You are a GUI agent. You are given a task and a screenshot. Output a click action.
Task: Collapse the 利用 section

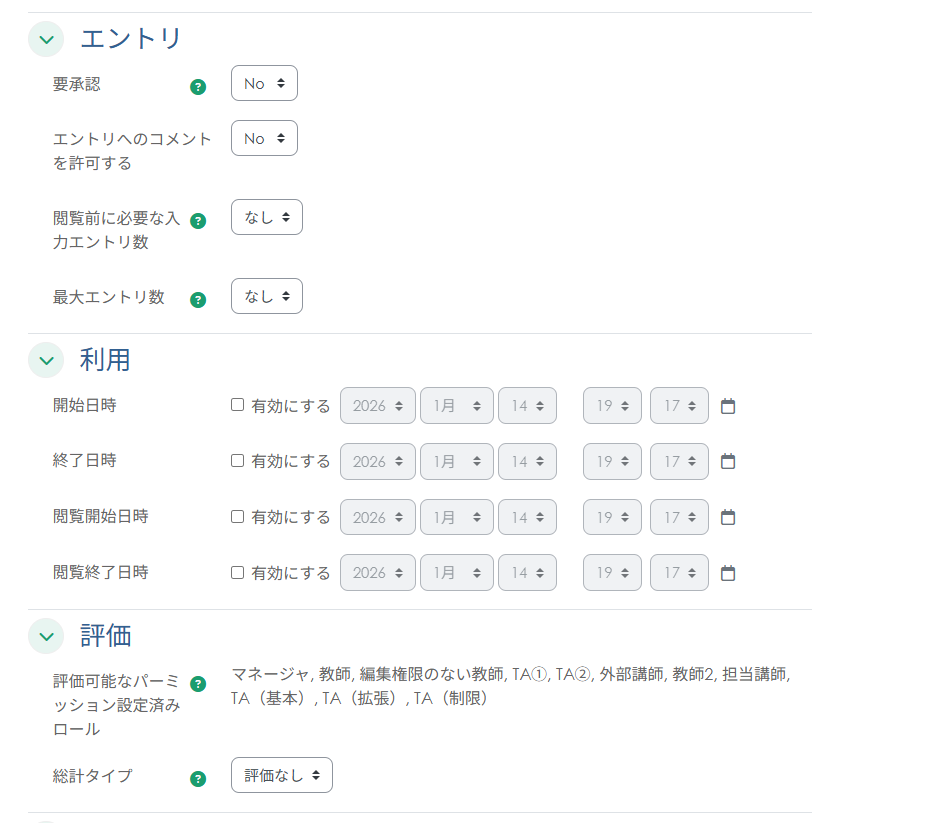click(46, 360)
